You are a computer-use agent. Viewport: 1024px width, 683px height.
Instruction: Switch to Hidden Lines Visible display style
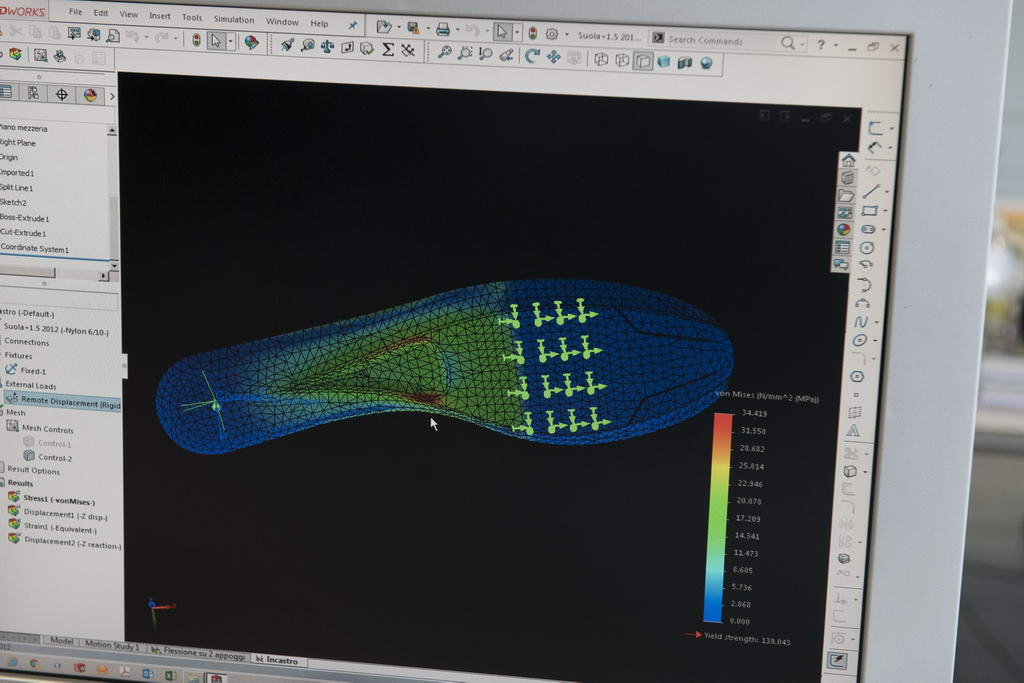tap(622, 60)
